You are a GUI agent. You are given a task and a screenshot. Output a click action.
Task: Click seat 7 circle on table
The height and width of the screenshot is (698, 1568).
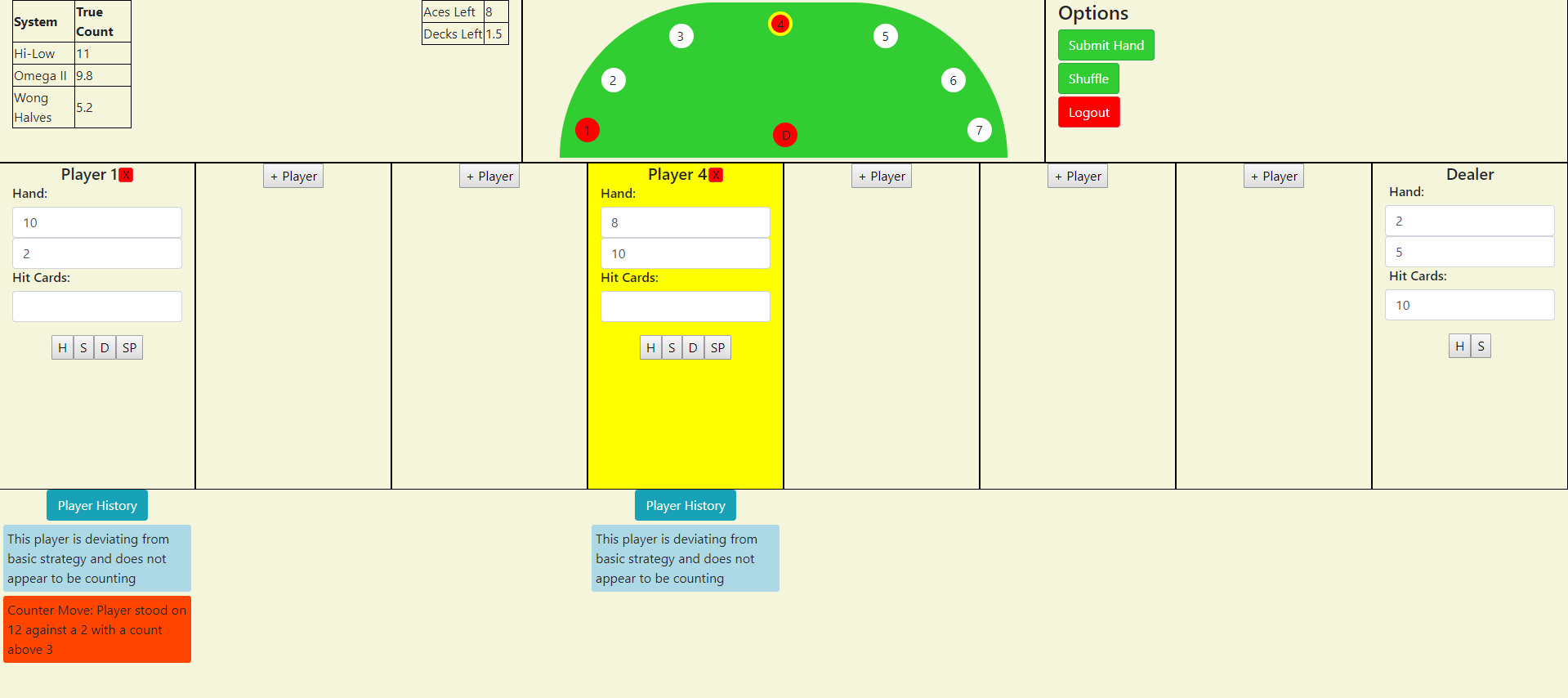pos(979,131)
